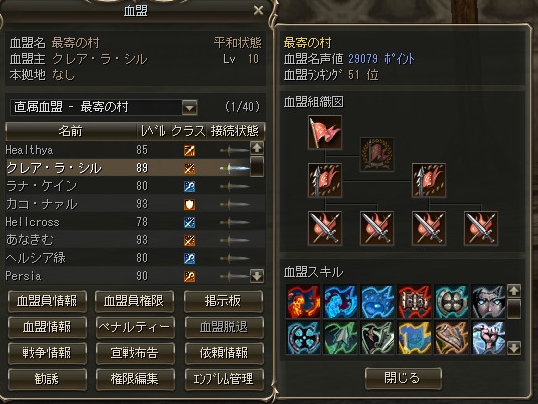Open エンブレム管理 emblem management

224,379
